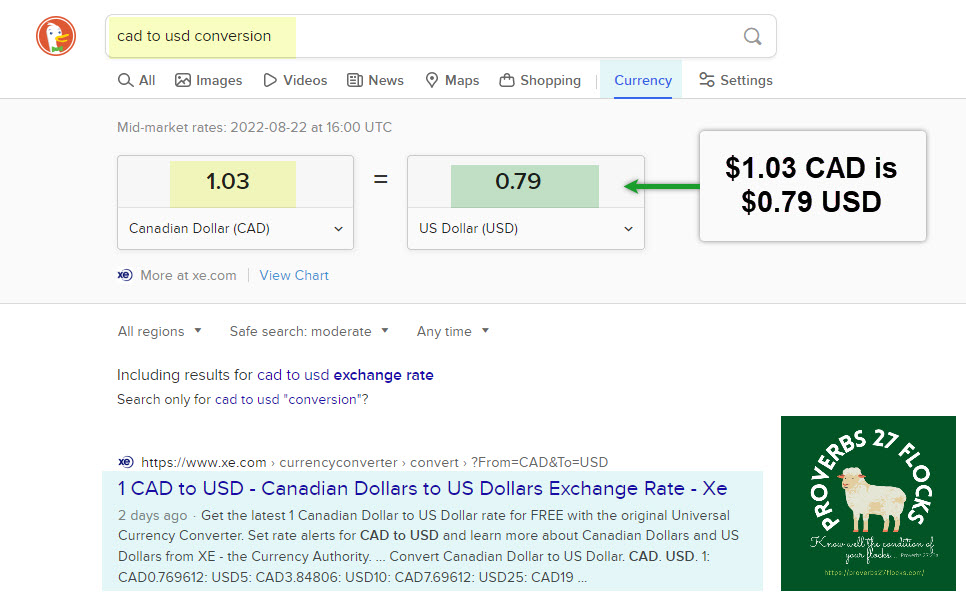The image size is (966, 610).
Task: Click the xe favicon next to result URL
Action: (x=126, y=462)
